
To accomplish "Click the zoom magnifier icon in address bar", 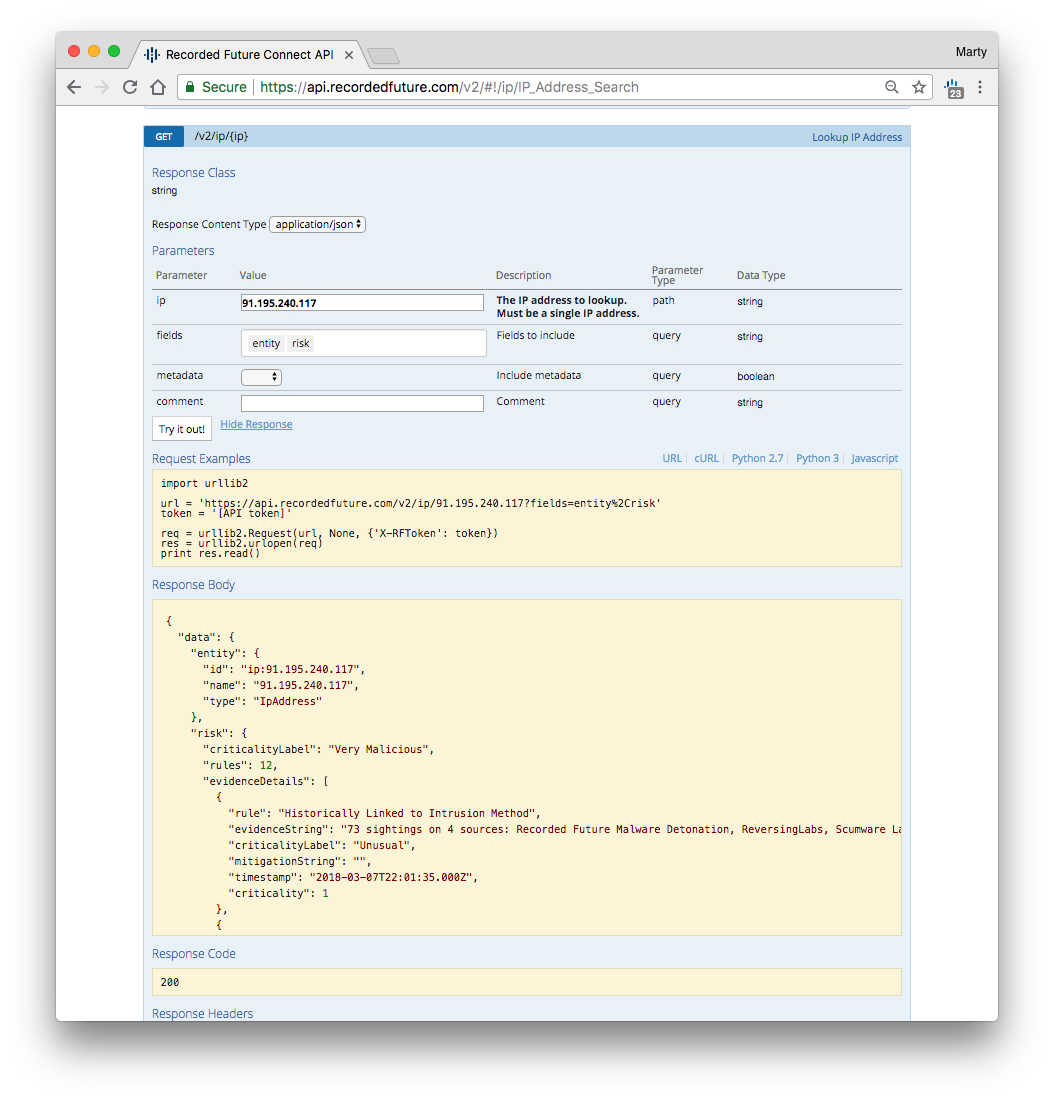I will (x=892, y=87).
